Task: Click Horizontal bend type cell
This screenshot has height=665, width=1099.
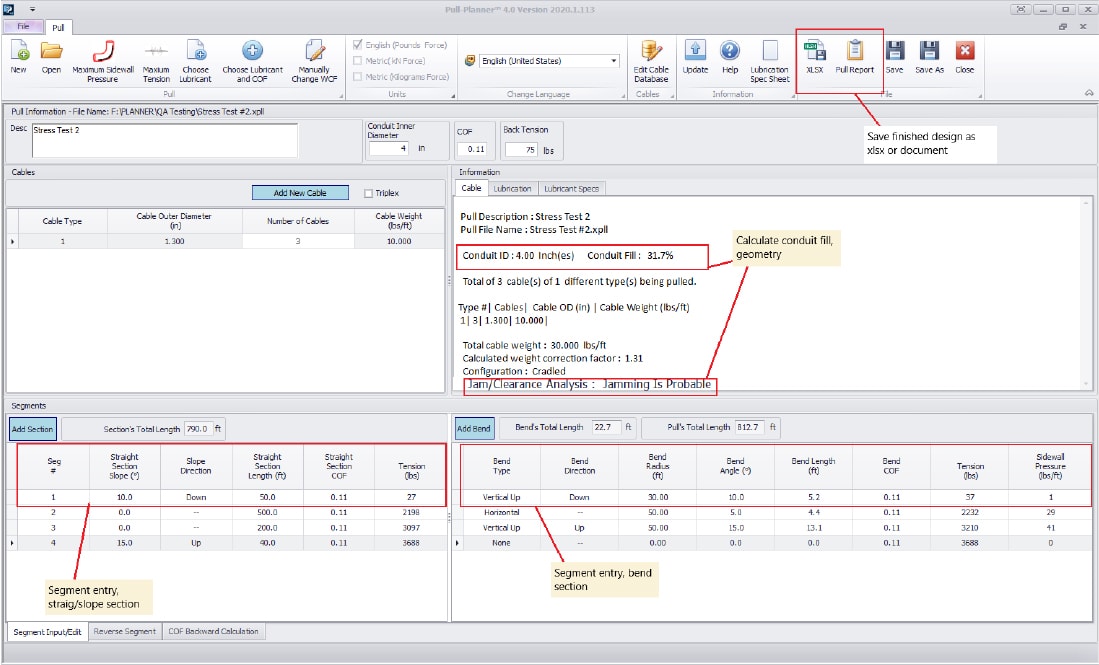Action: coord(501,512)
